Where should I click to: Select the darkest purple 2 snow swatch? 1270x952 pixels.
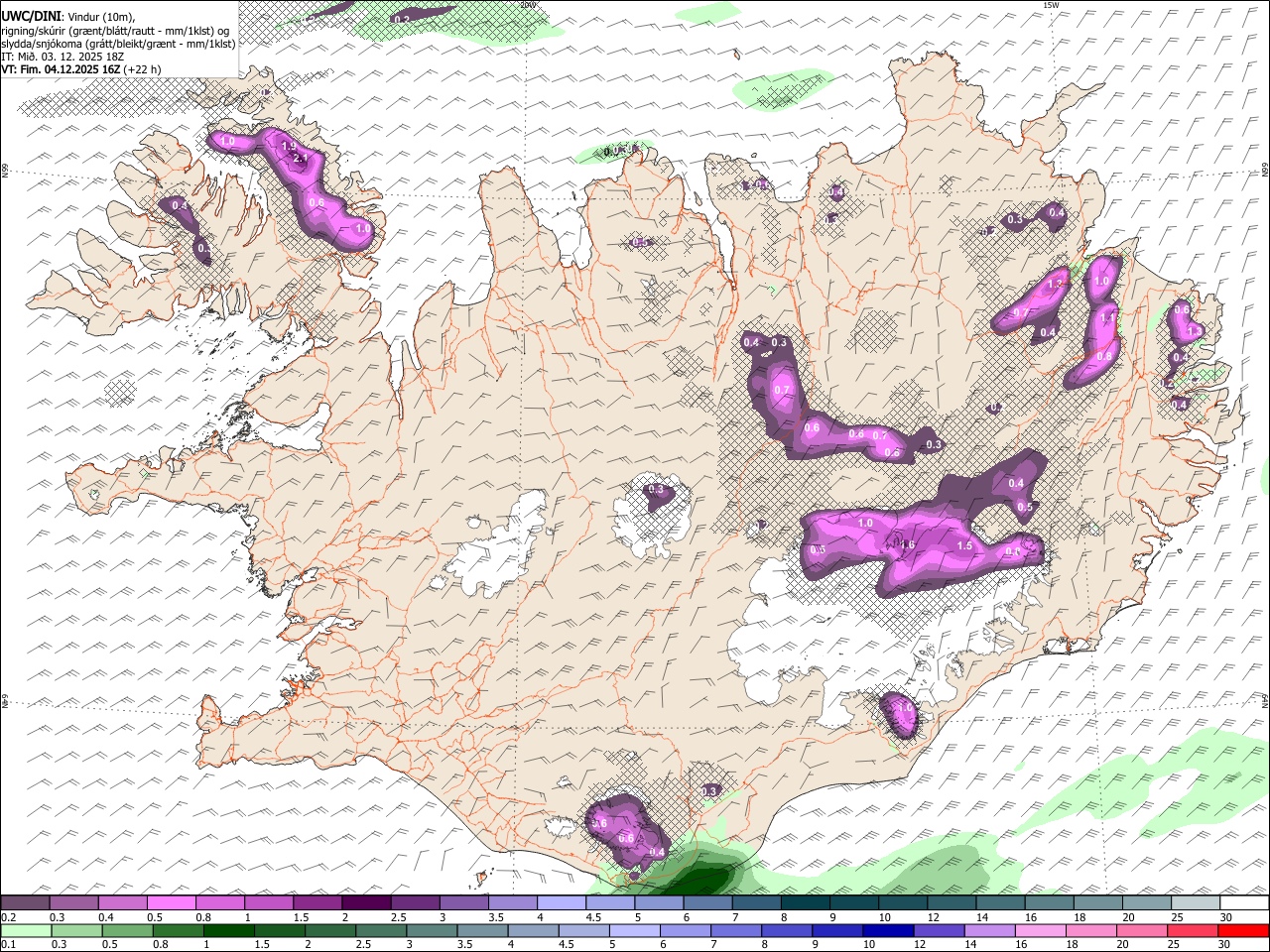366,903
